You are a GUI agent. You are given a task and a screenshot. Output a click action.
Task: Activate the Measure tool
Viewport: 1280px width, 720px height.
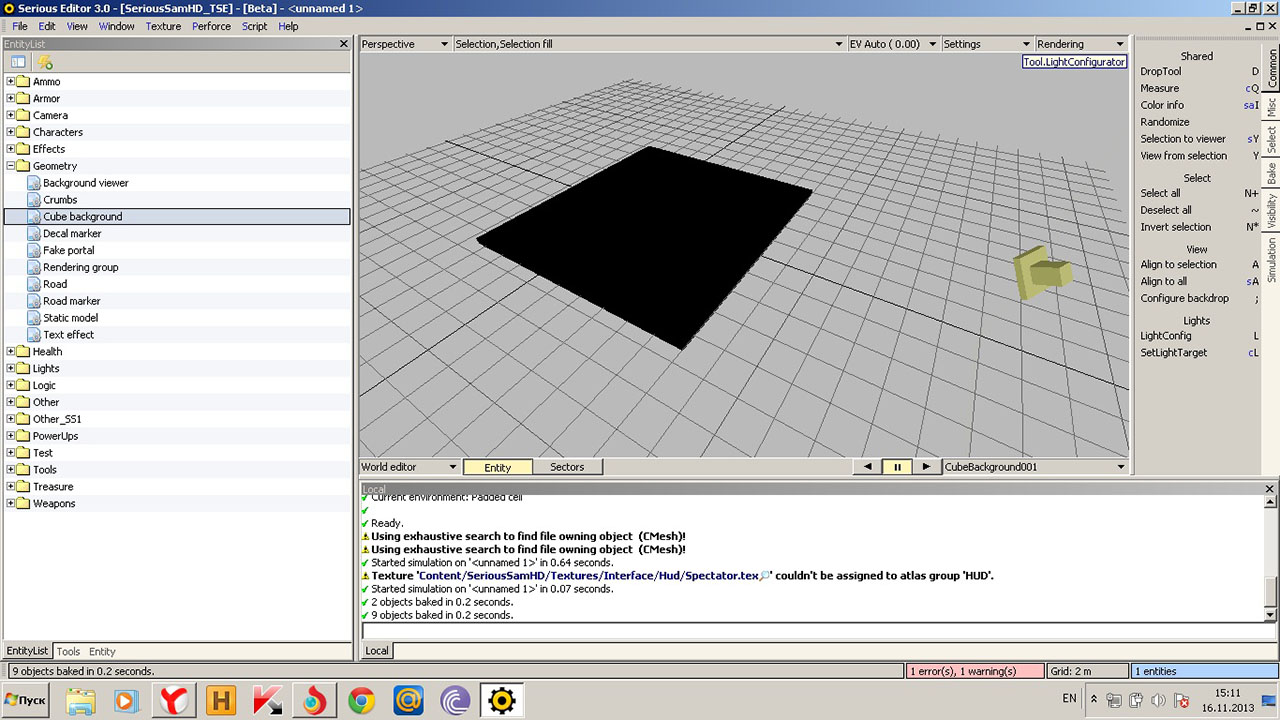click(1159, 88)
